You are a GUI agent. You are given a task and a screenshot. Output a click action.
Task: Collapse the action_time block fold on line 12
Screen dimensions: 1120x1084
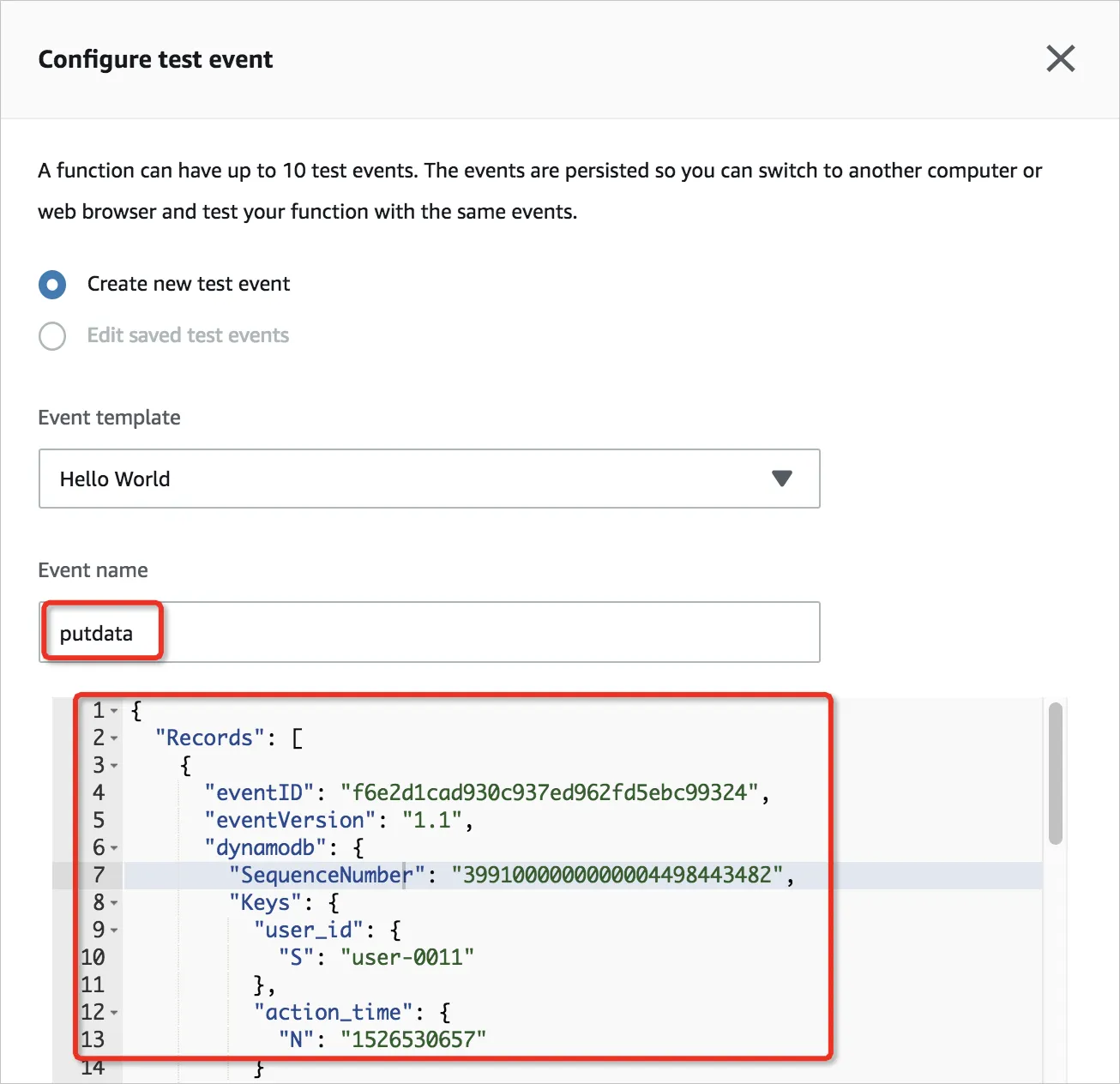tap(114, 1013)
